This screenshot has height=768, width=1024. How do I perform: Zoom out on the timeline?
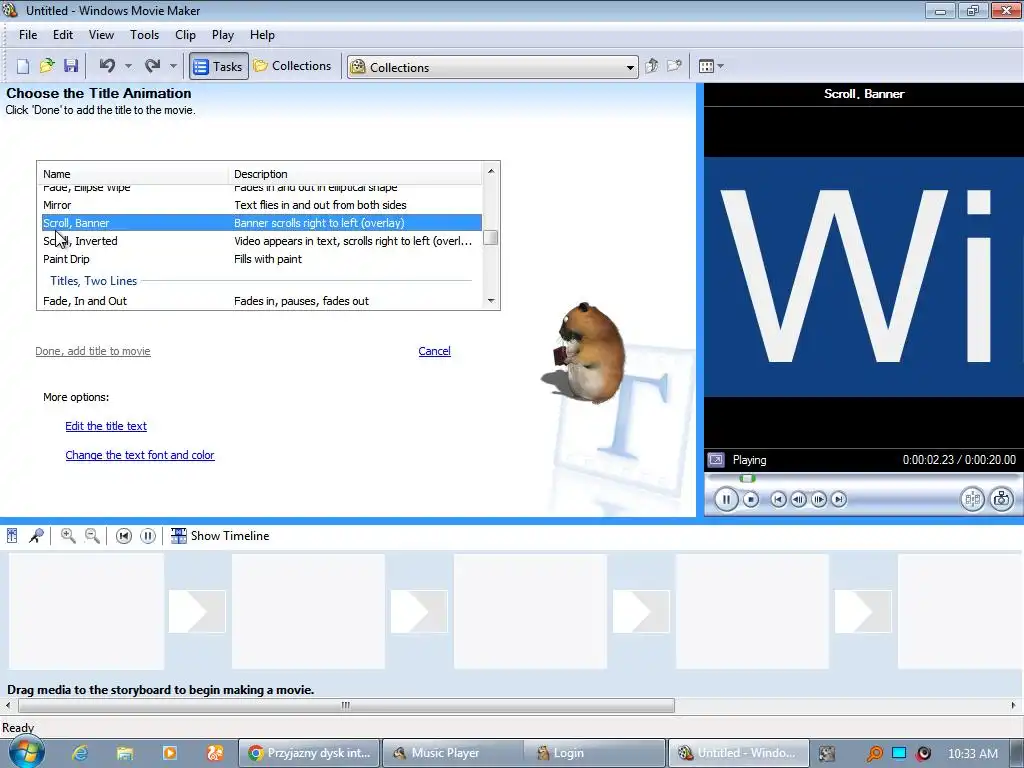[92, 536]
